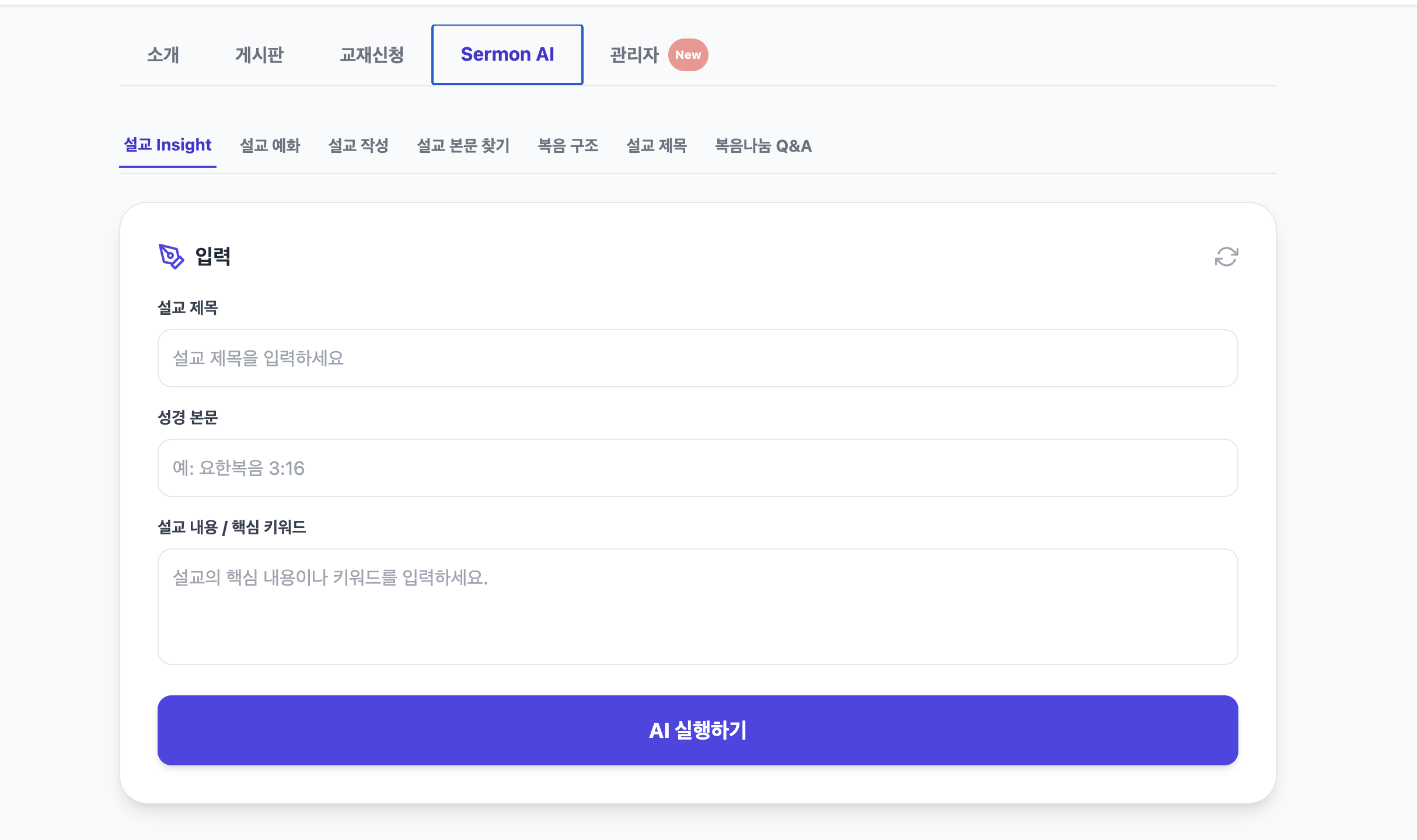
Task: Click the New badge next to 관리자
Action: click(x=688, y=55)
